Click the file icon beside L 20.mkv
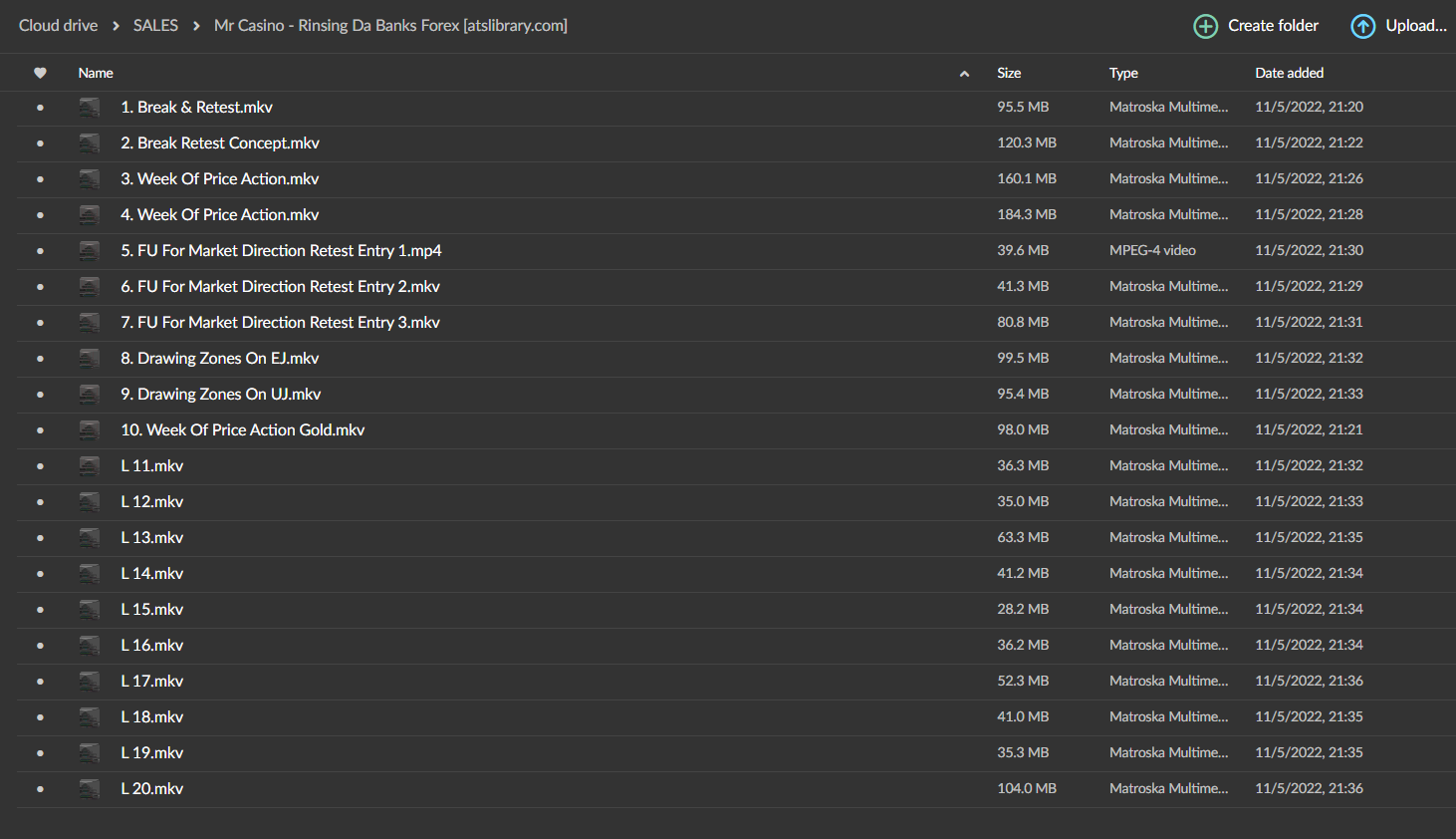The height and width of the screenshot is (839, 1456). pos(90,789)
